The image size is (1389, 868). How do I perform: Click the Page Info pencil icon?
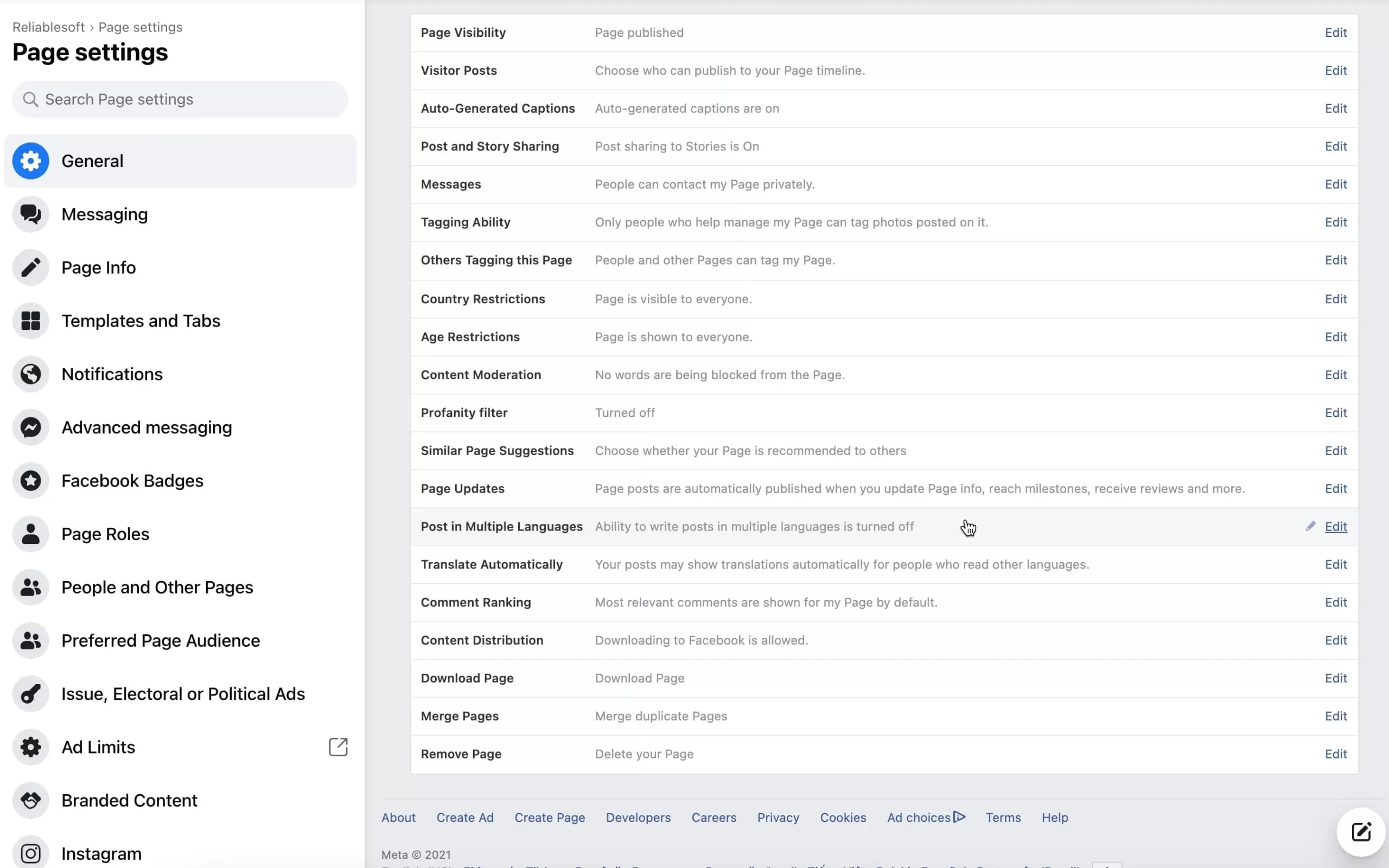(30, 267)
